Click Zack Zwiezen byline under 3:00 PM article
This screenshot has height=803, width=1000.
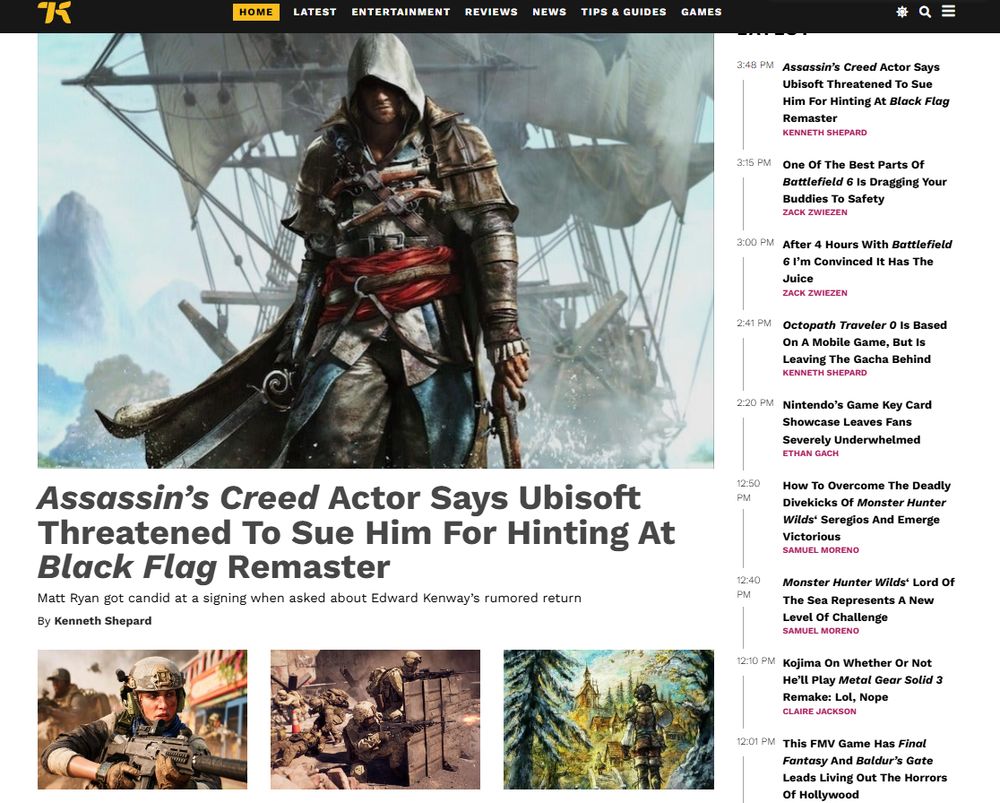tap(814, 293)
